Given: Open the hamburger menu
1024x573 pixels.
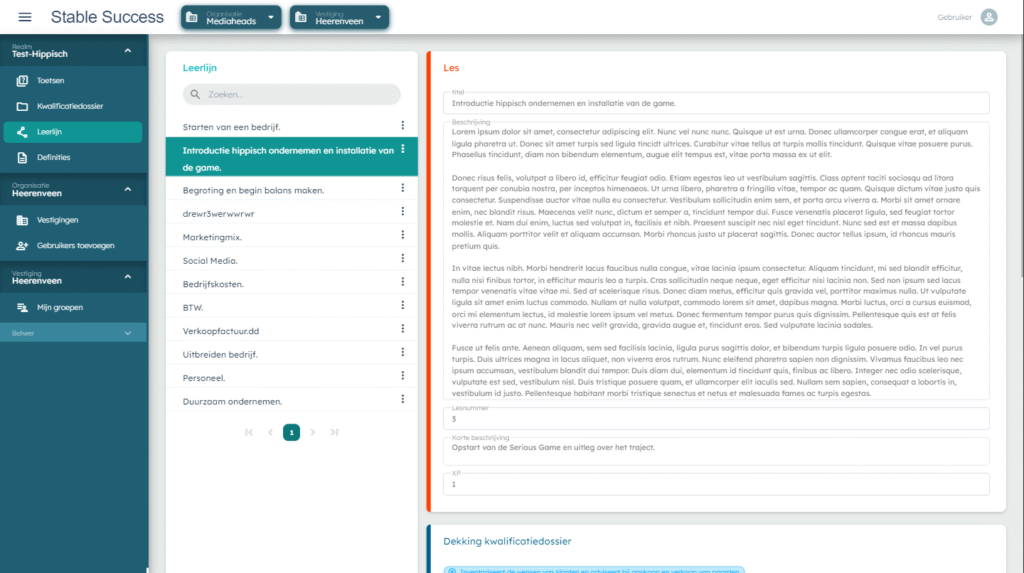Looking at the screenshot, I should click(x=25, y=17).
